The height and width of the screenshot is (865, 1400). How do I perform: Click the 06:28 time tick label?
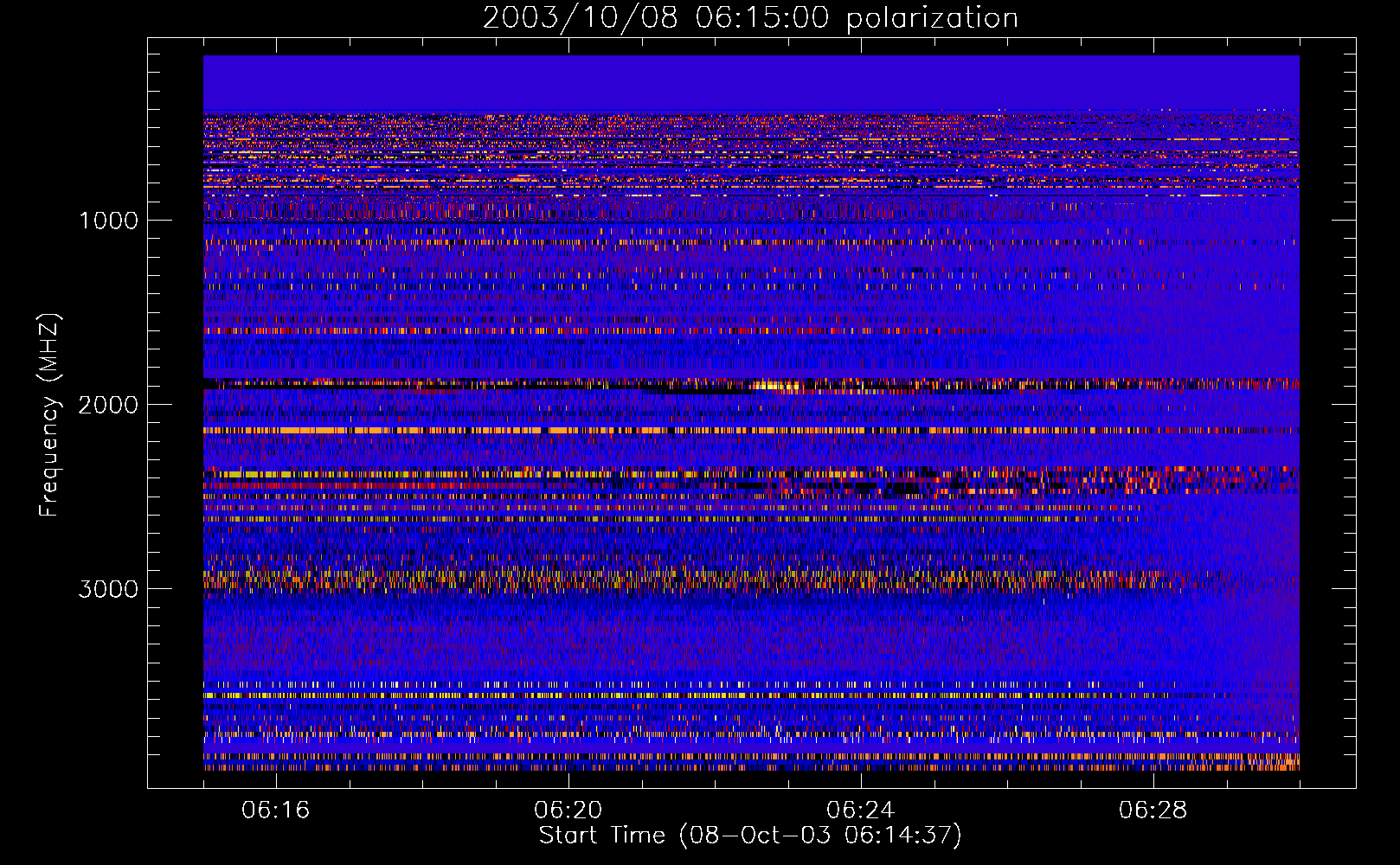coord(1153,810)
